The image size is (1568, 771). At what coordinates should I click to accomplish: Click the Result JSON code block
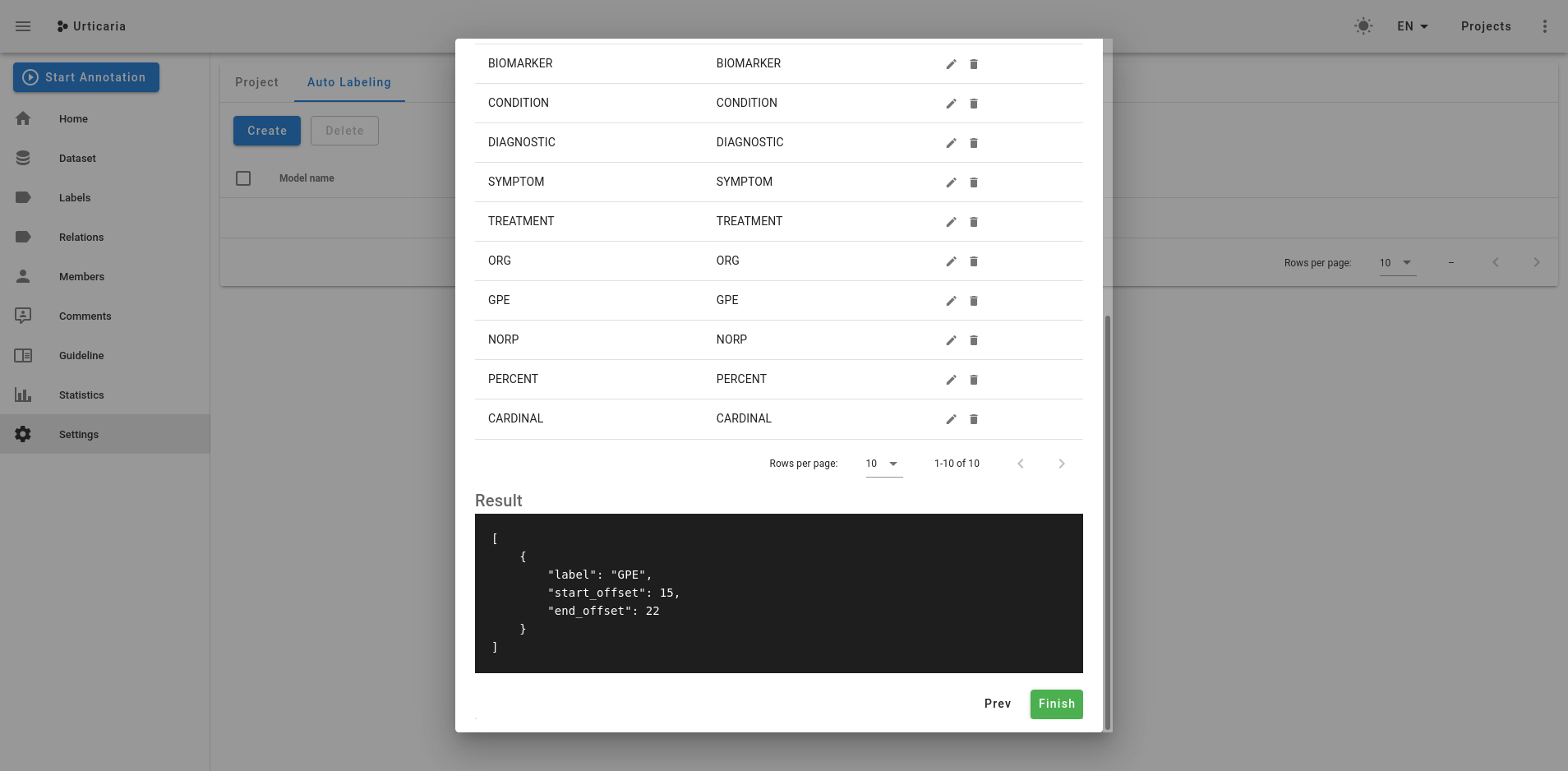pyautogui.click(x=779, y=593)
